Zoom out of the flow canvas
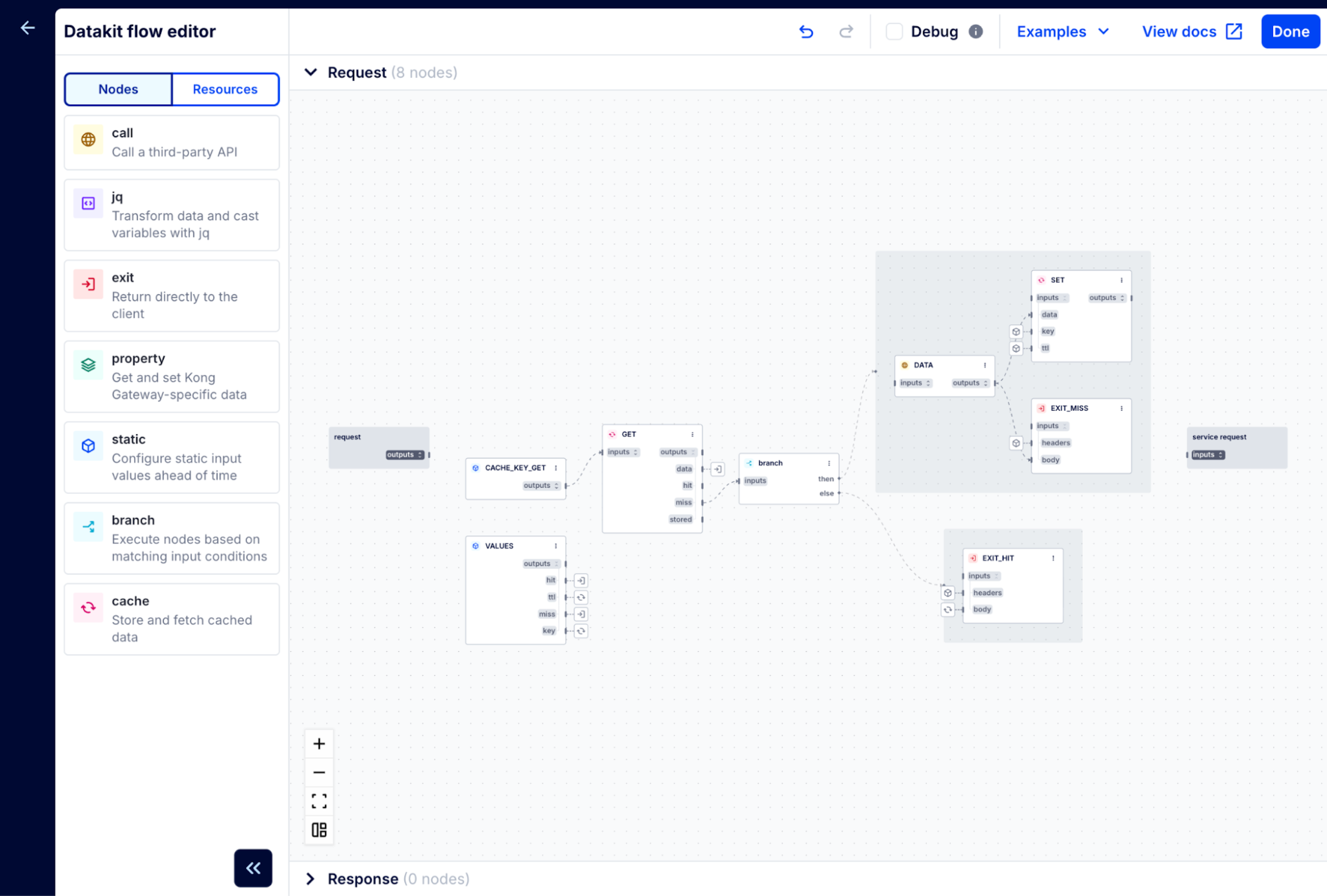 pos(319,772)
